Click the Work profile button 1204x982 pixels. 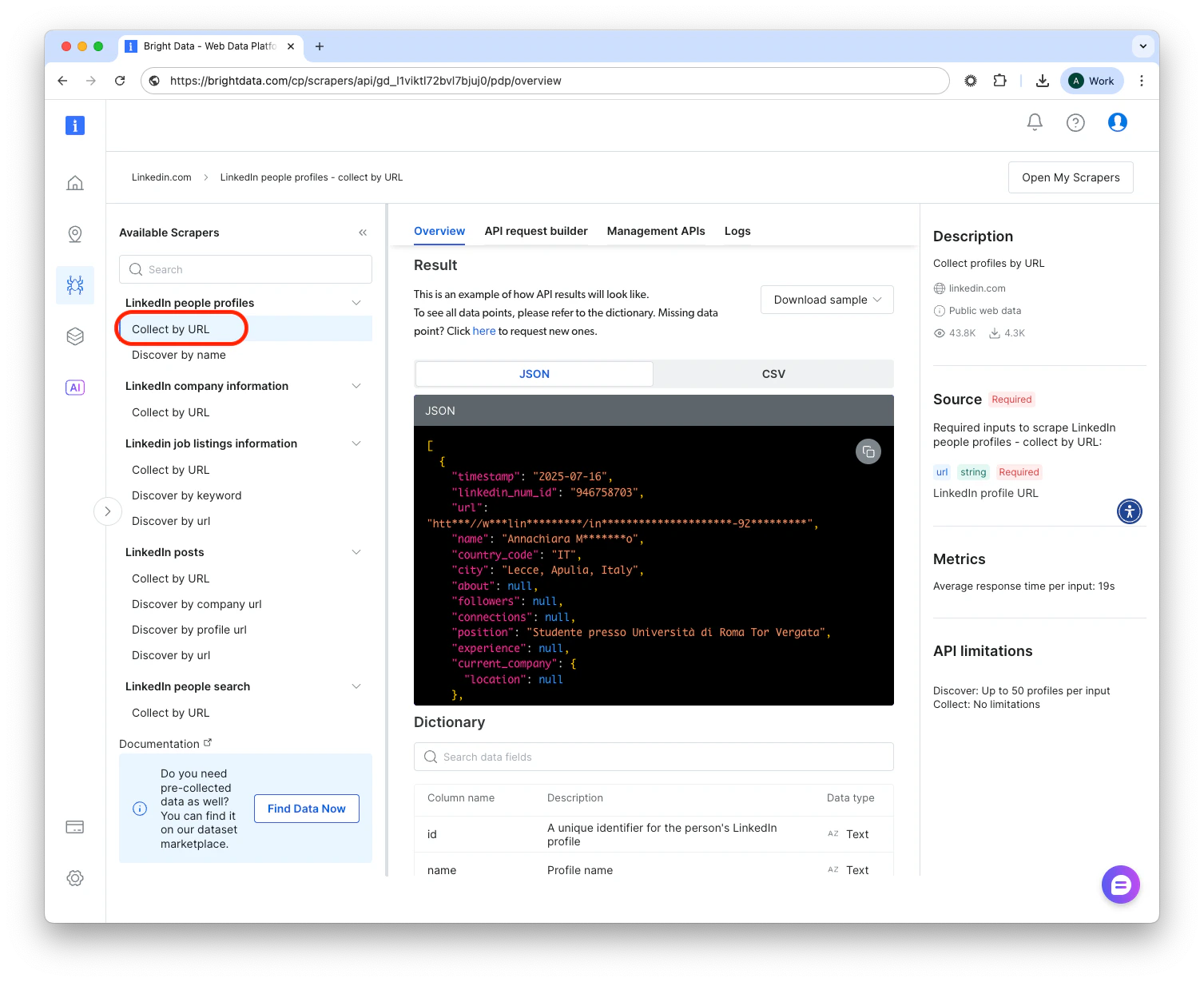[1092, 81]
